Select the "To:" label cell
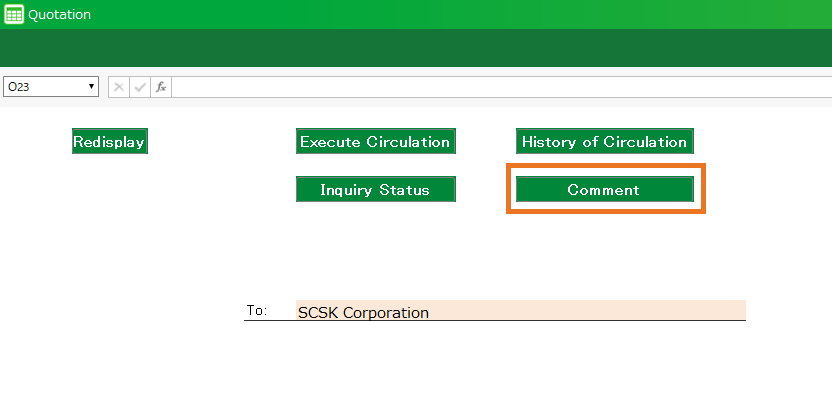832x409 pixels. tap(257, 311)
